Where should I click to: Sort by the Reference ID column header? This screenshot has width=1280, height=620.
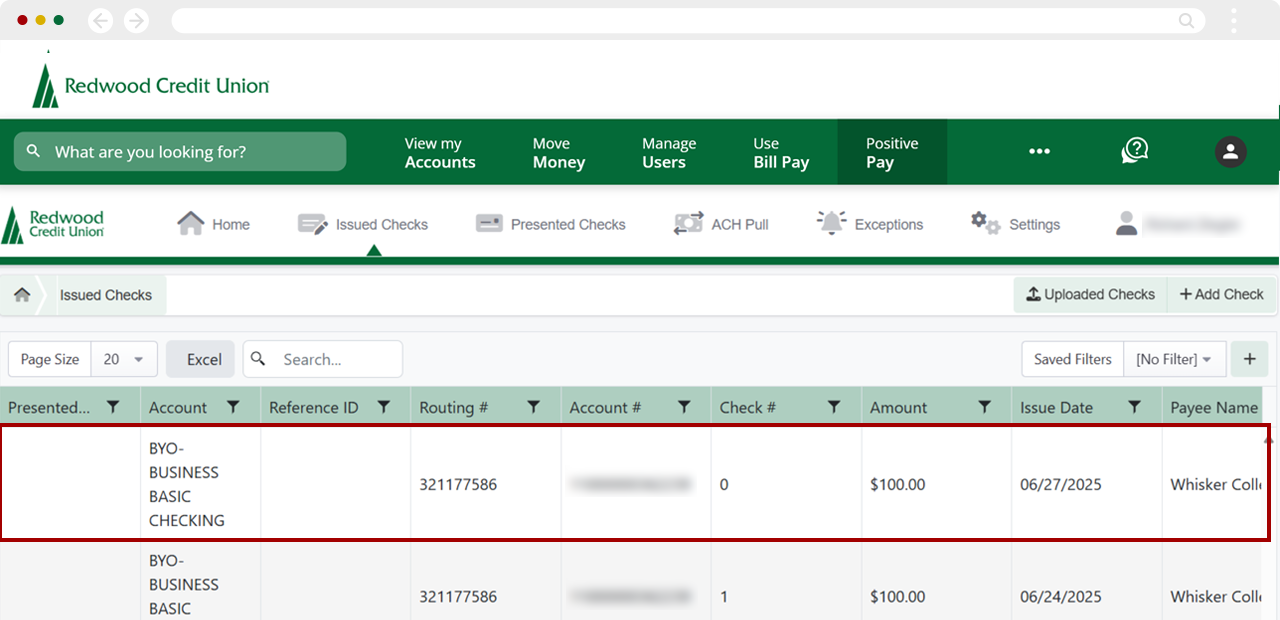pos(313,408)
